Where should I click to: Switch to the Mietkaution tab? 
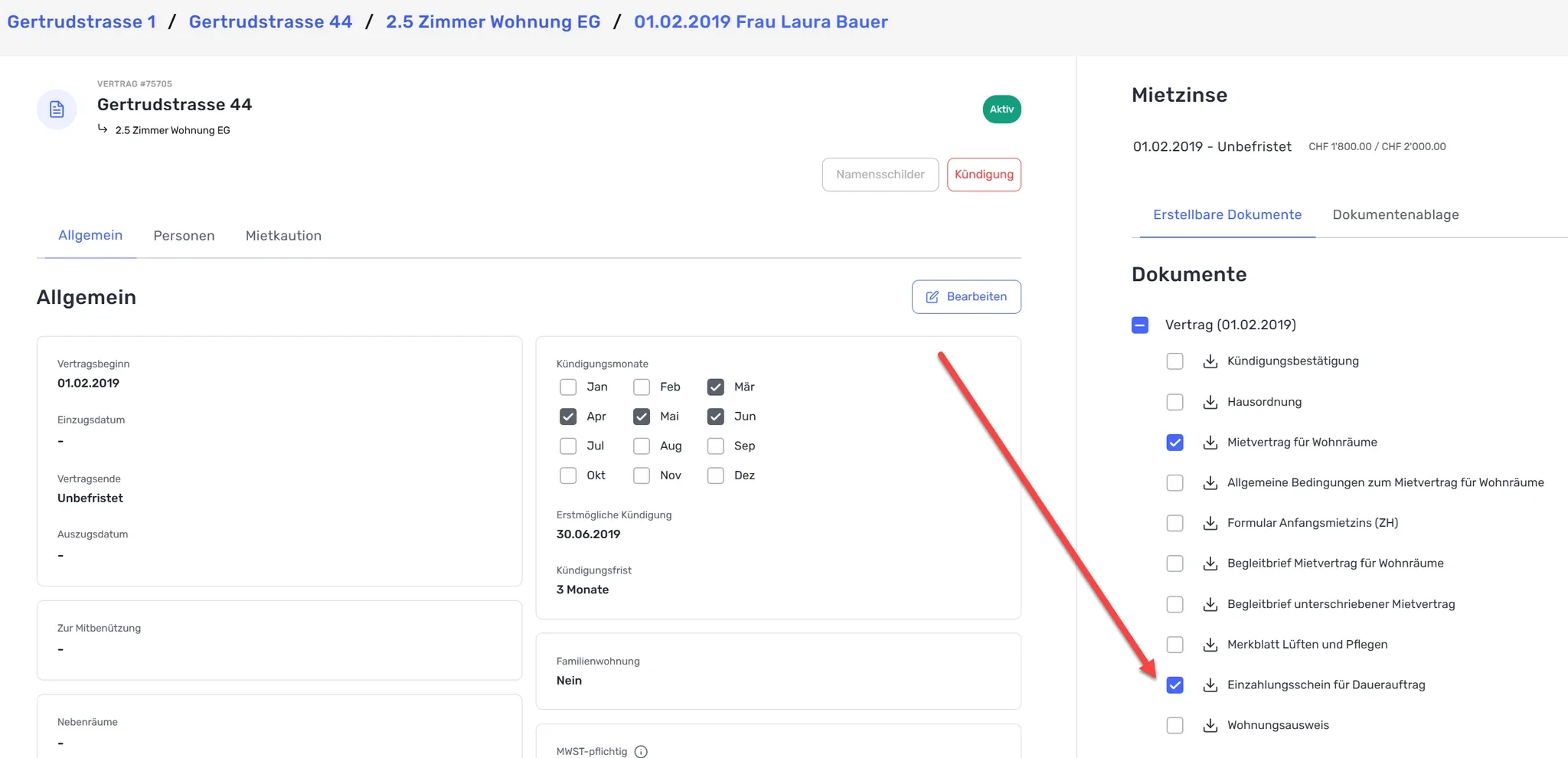[x=283, y=236]
